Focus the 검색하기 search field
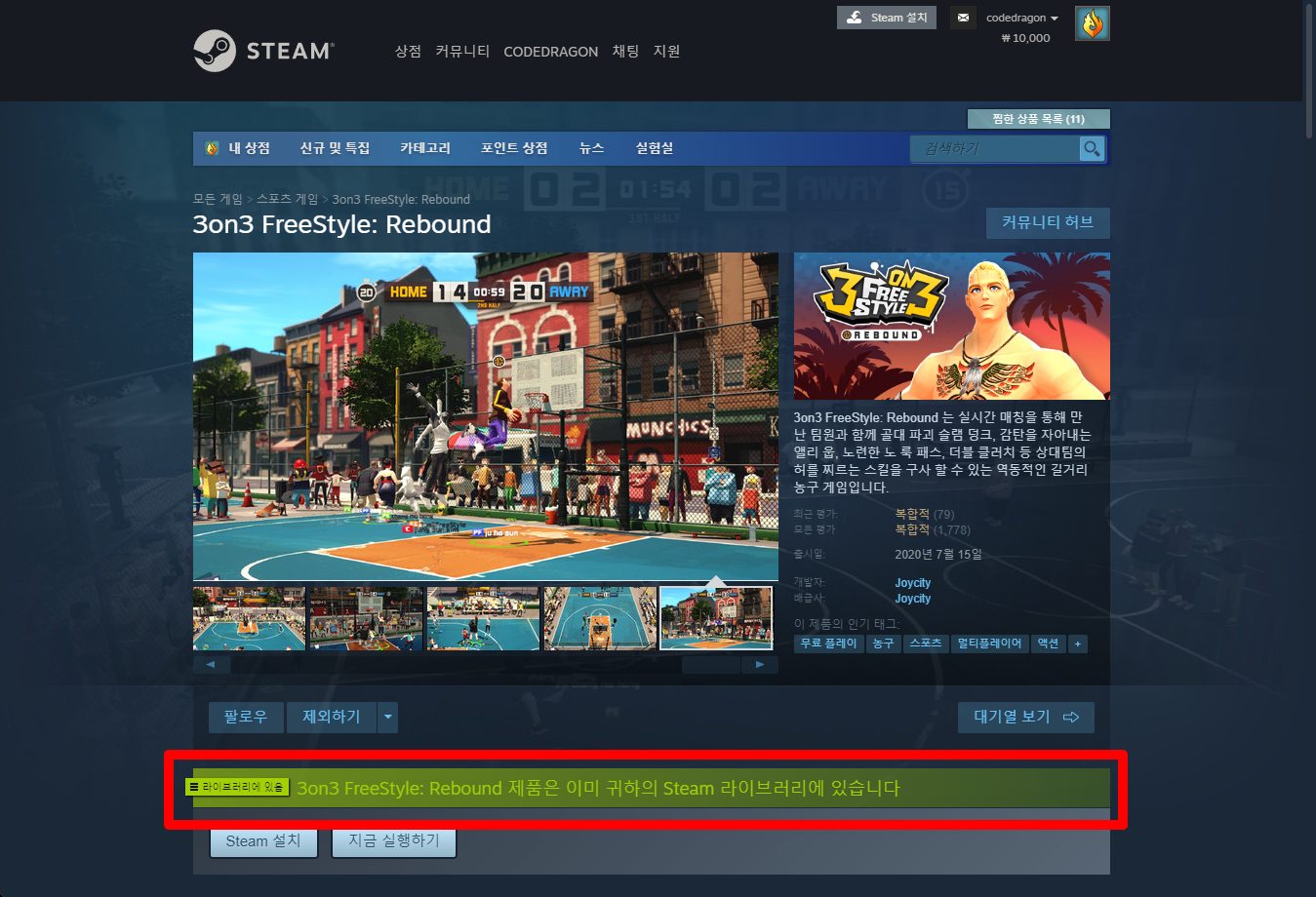 pyautogui.click(x=995, y=148)
